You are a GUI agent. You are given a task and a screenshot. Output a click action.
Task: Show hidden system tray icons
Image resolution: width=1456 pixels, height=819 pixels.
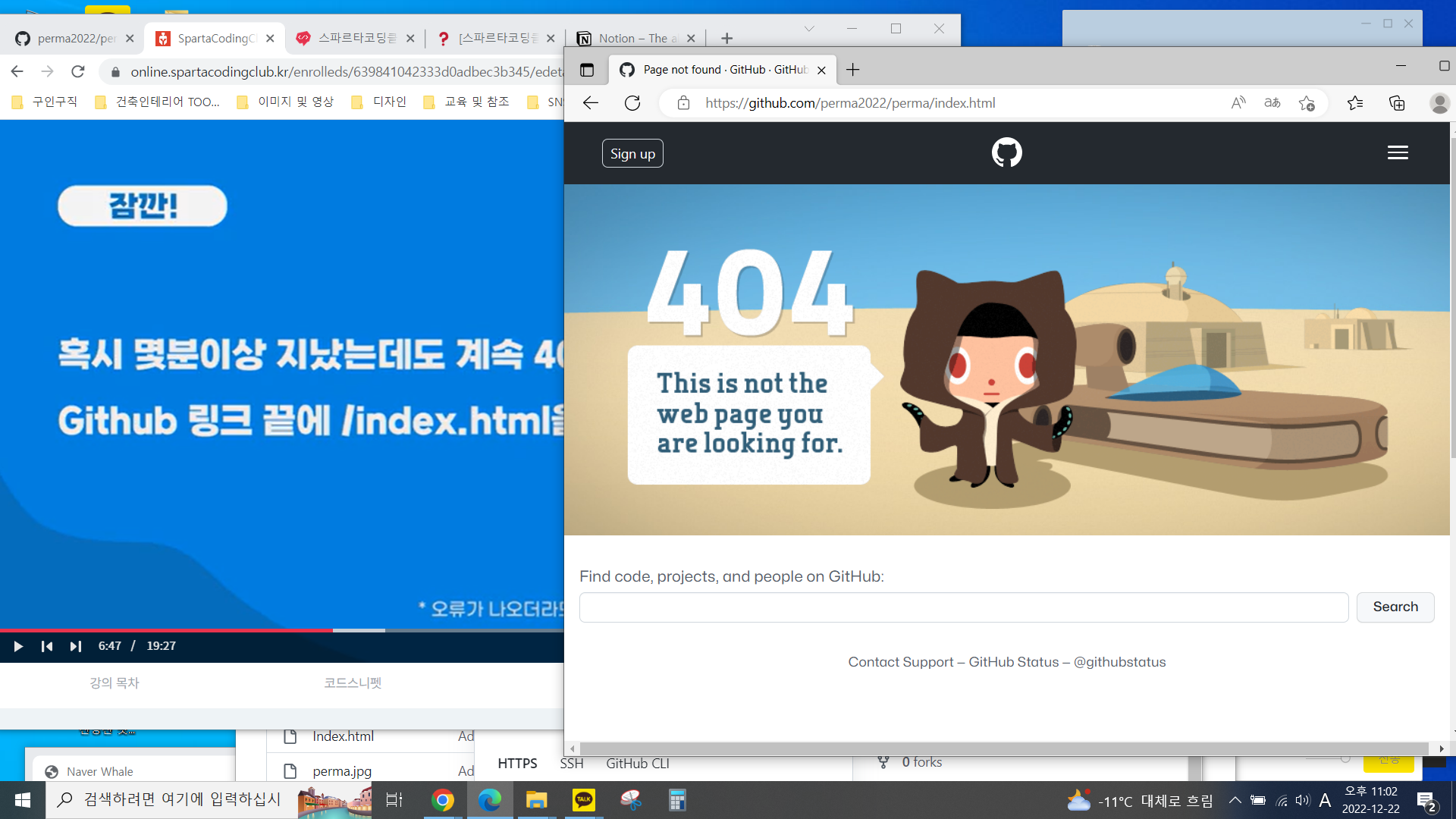[1235, 800]
